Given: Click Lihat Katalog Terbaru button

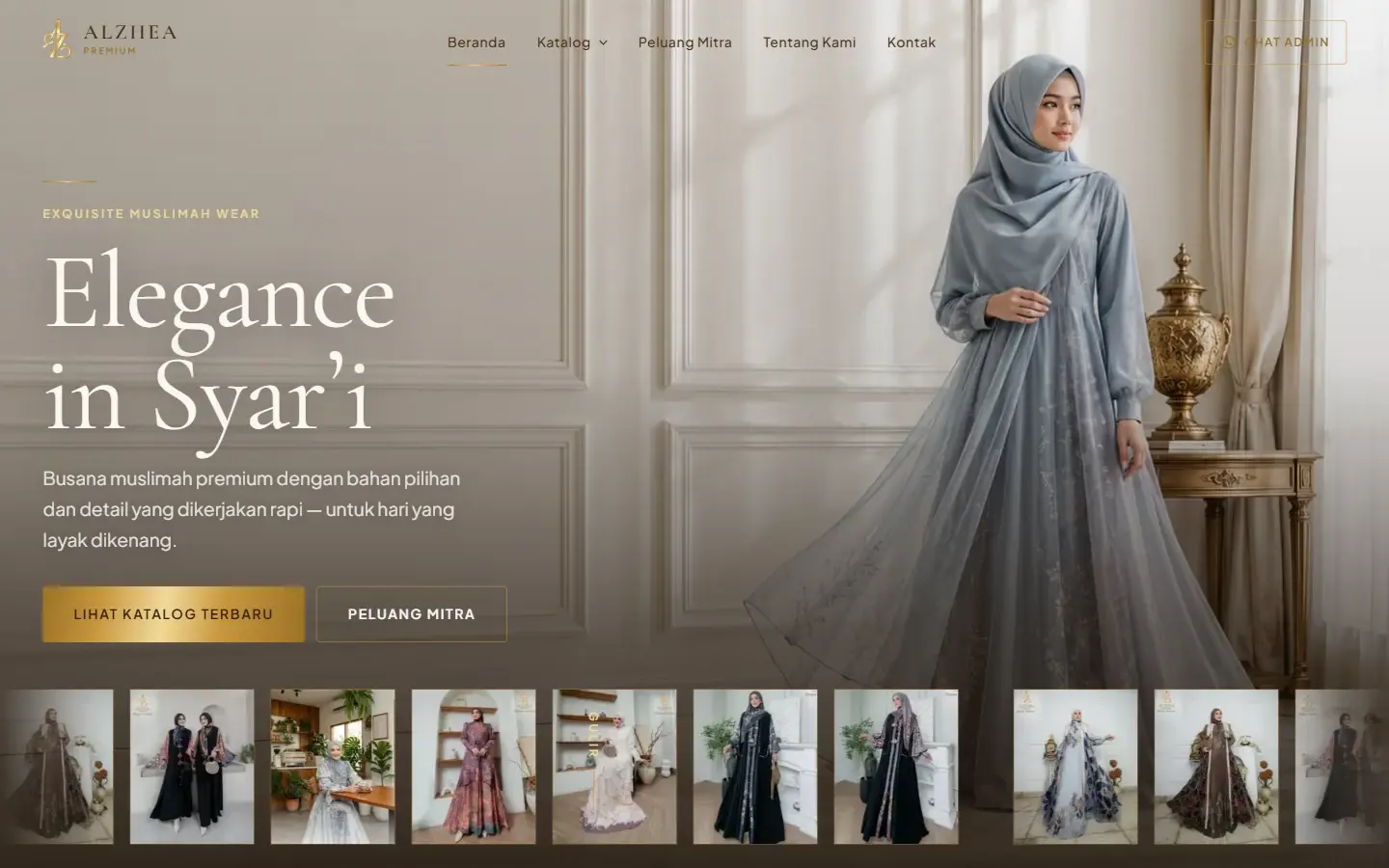Looking at the screenshot, I should 174,614.
